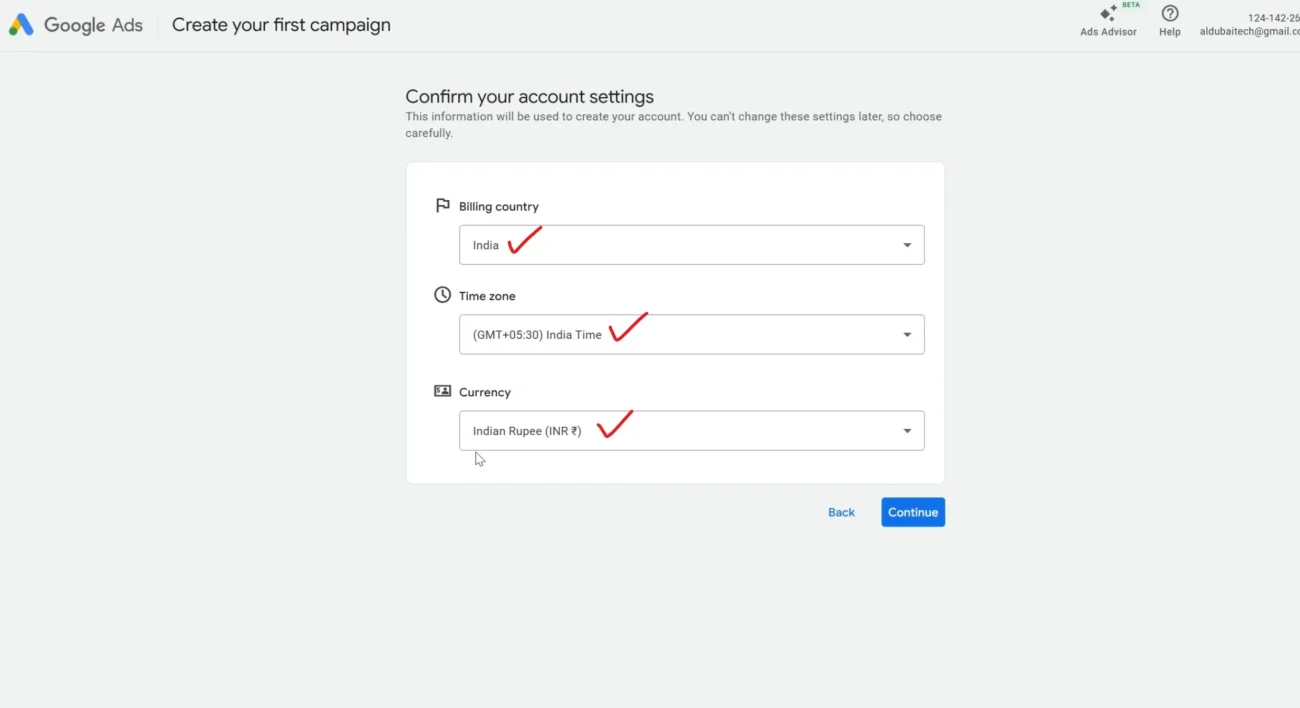Viewport: 1300px width, 708px height.
Task: Select the Indian Rupee (INR ₹) value
Action: pos(526,431)
